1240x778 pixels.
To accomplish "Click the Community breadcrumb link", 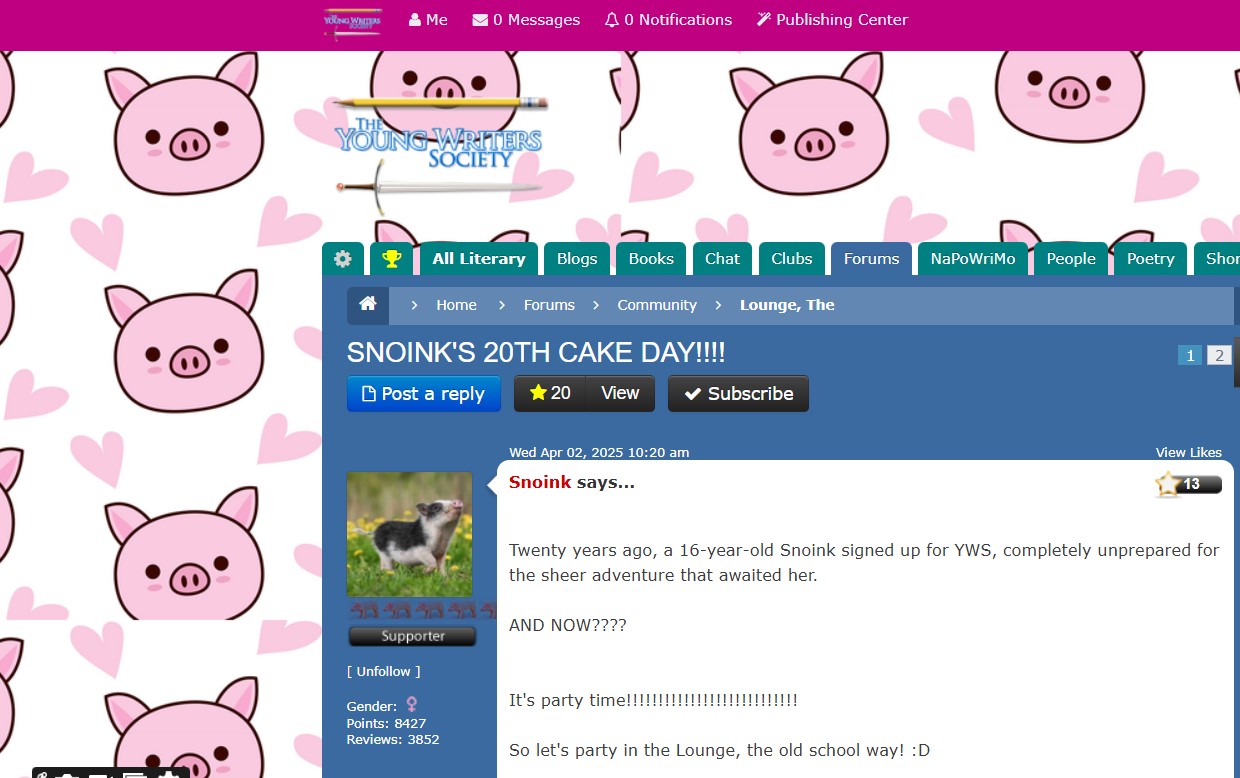I will [x=657, y=305].
